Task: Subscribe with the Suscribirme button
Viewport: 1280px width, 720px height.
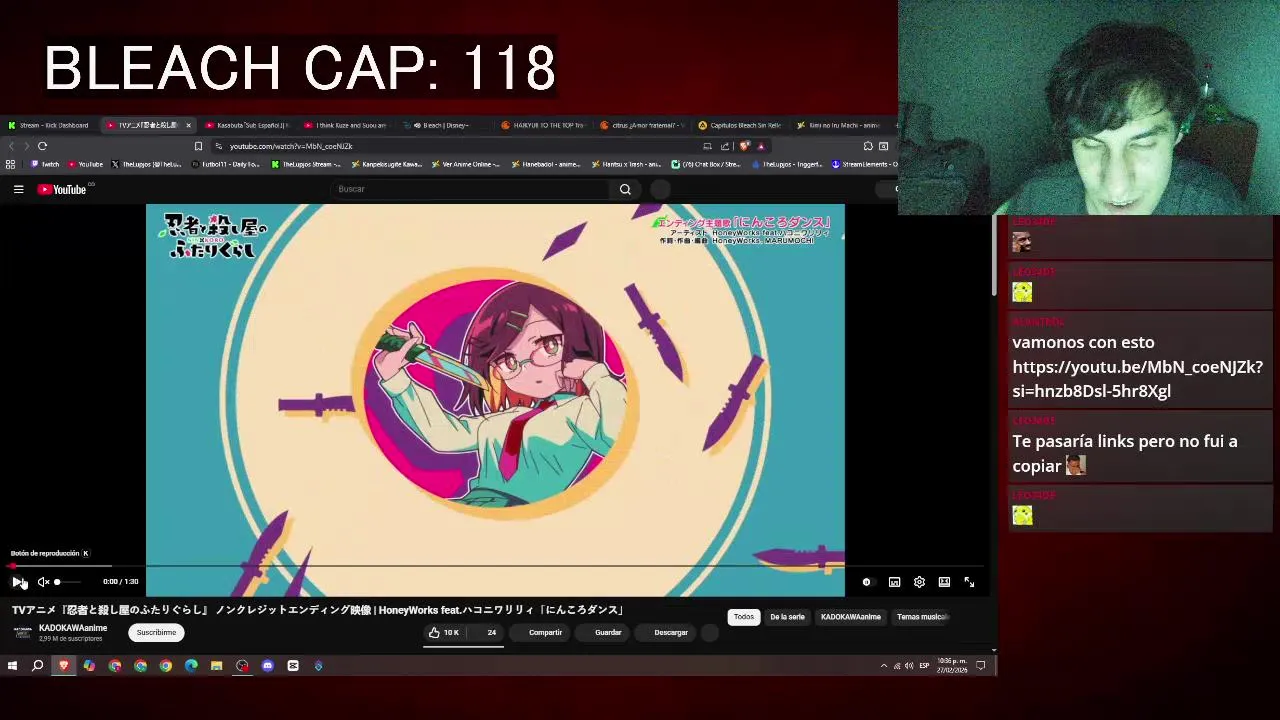Action: [156, 633]
